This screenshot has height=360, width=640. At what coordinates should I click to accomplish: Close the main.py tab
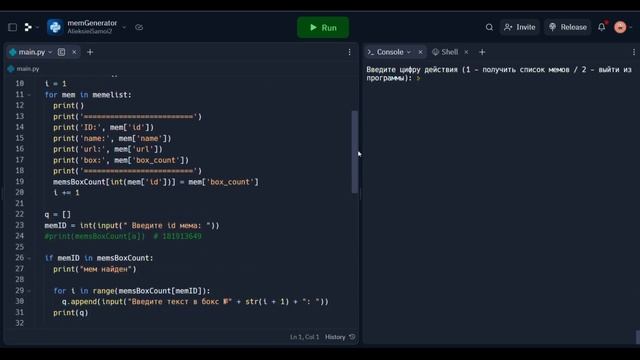pos(74,52)
